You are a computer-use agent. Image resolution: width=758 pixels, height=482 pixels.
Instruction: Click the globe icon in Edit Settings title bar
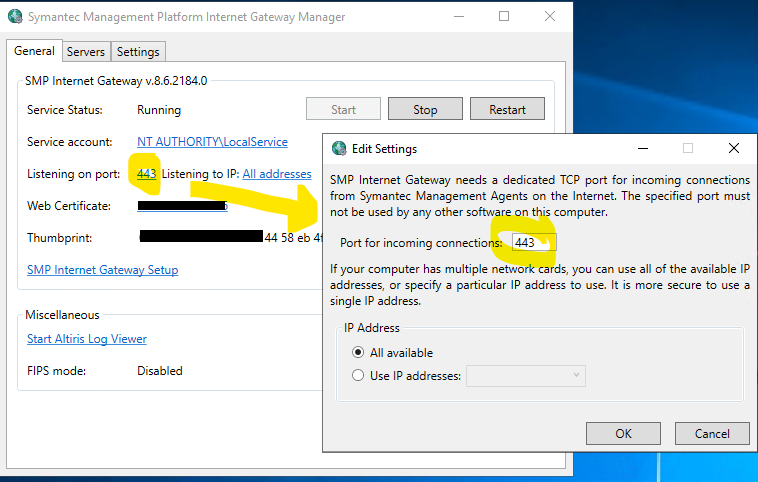pyautogui.click(x=339, y=148)
